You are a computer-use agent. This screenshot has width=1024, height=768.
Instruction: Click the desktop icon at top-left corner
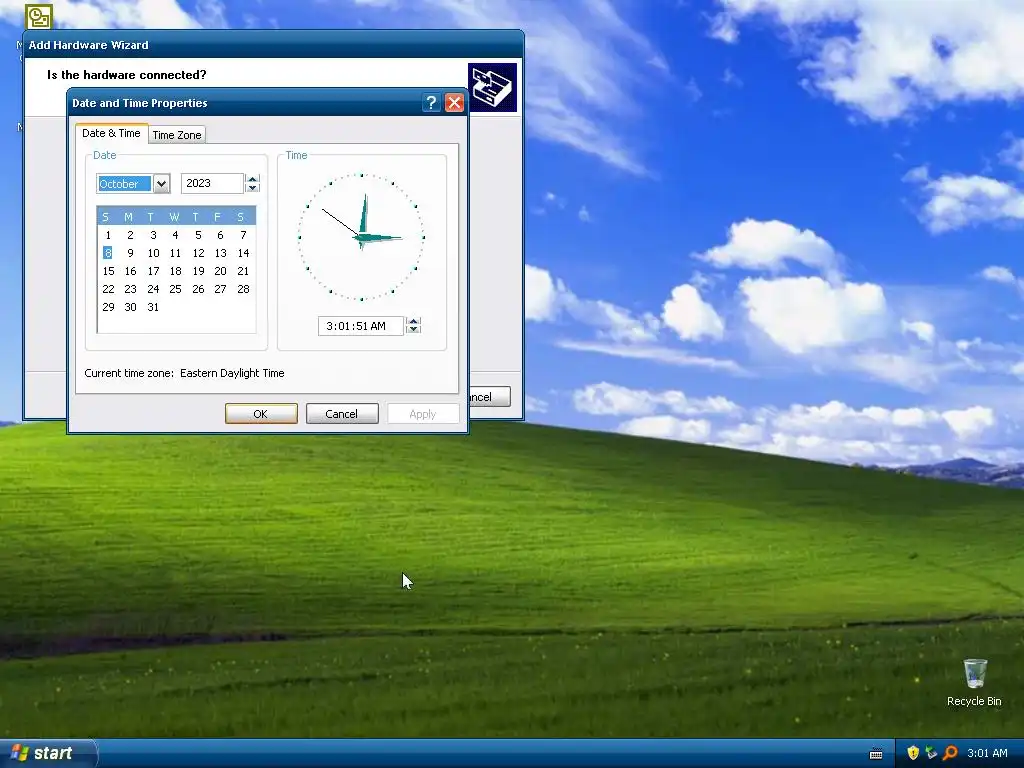38,16
